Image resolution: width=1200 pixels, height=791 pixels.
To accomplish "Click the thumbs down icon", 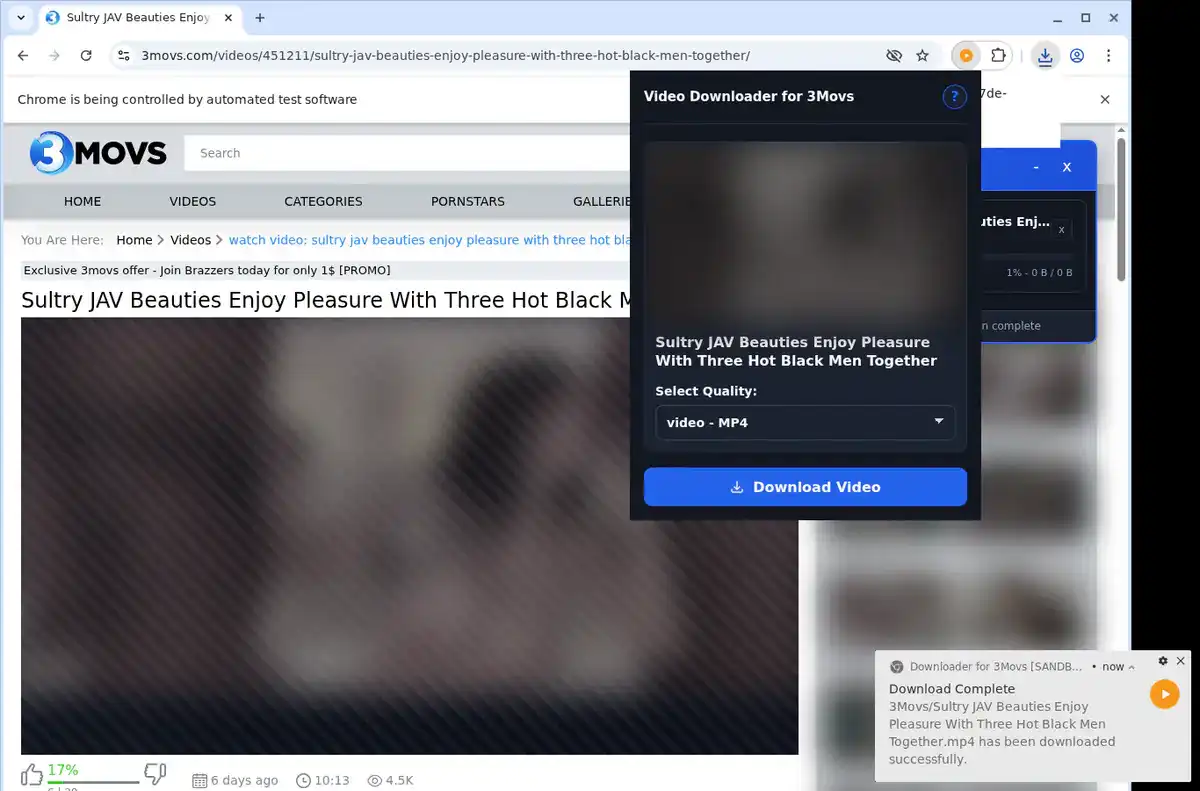I will tap(155, 773).
